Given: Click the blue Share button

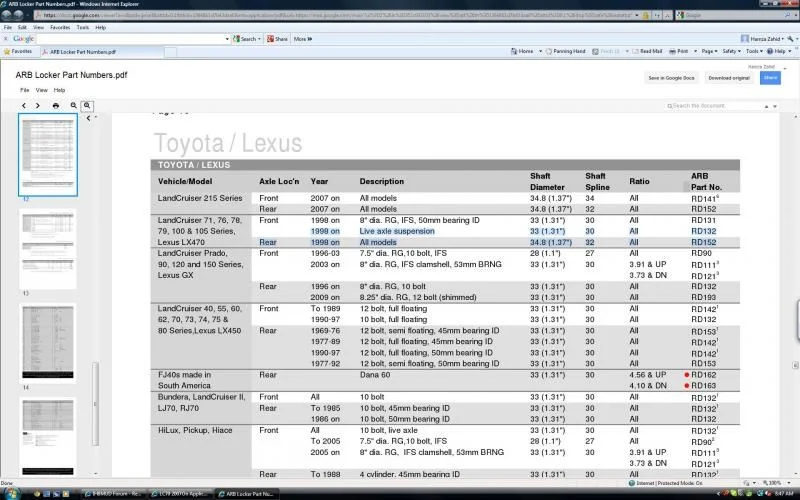Looking at the screenshot, I should coord(770,78).
